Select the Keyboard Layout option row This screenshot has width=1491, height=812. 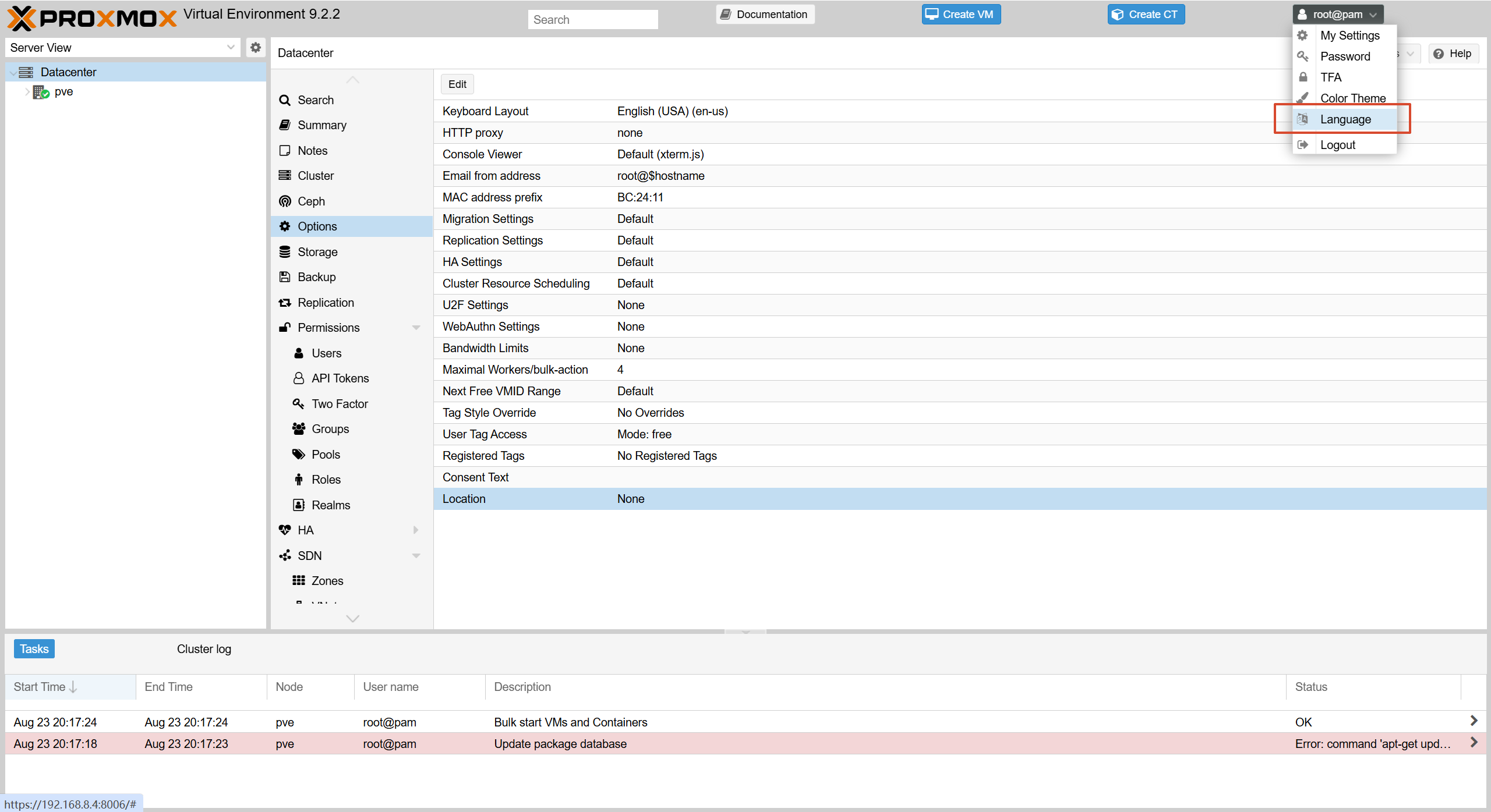pyautogui.click(x=960, y=111)
